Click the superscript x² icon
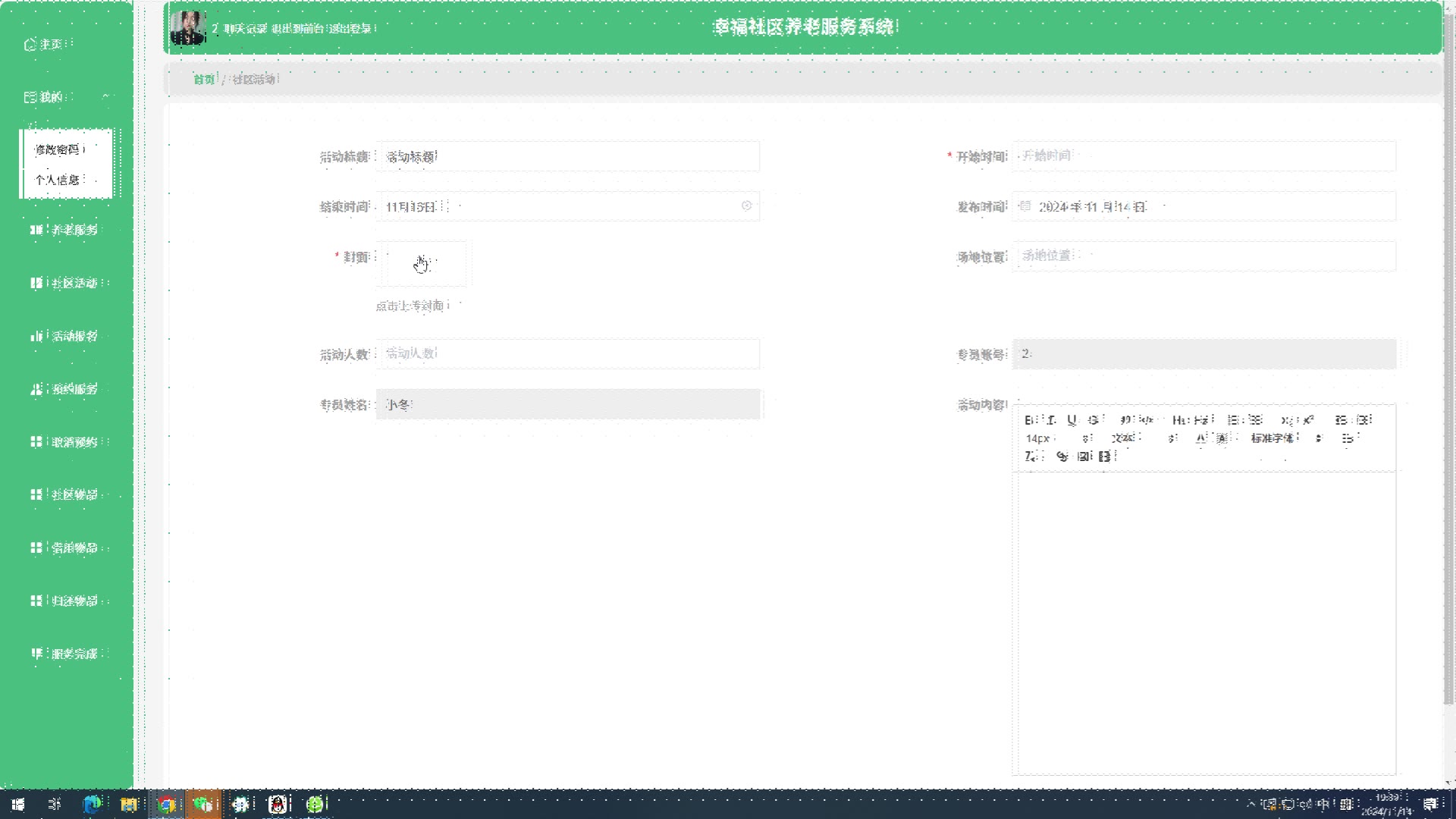 click(x=1308, y=420)
